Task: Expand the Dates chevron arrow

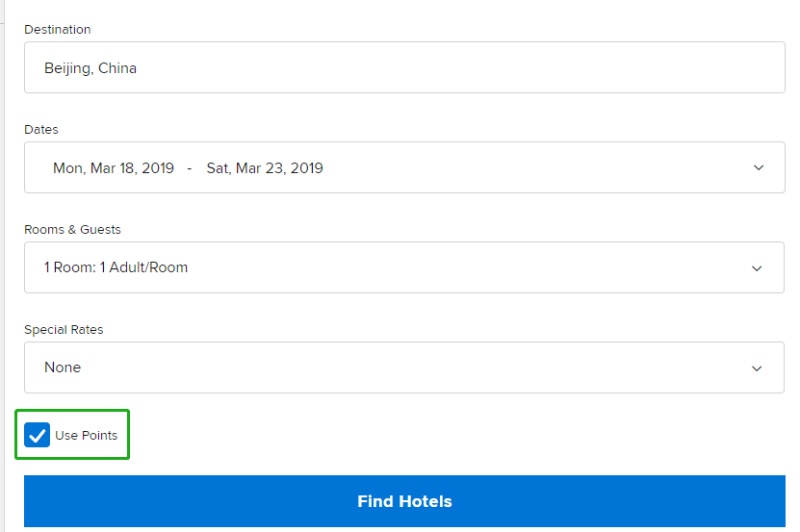Action: click(x=759, y=168)
